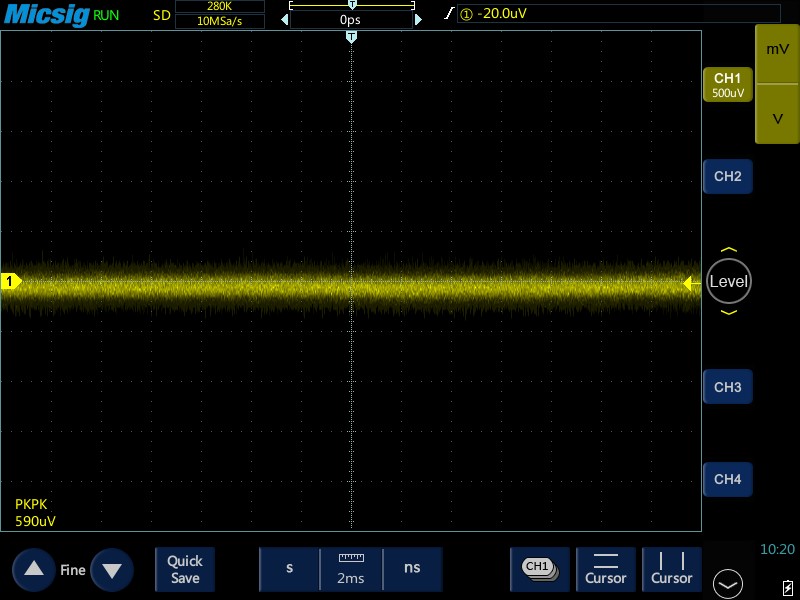Select the V vertical scale tab

point(777,118)
